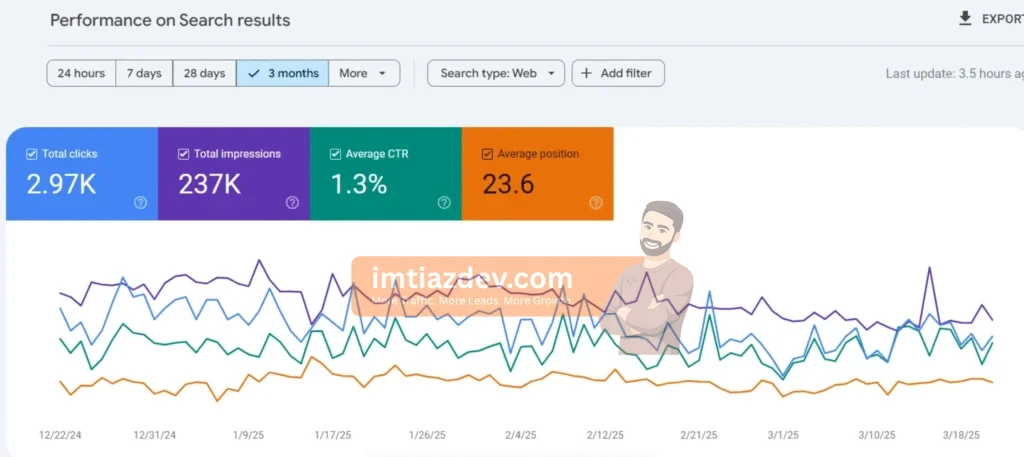This screenshot has height=457, width=1024.
Task: Click the checkmark icon on 3 months
Action: 254,73
